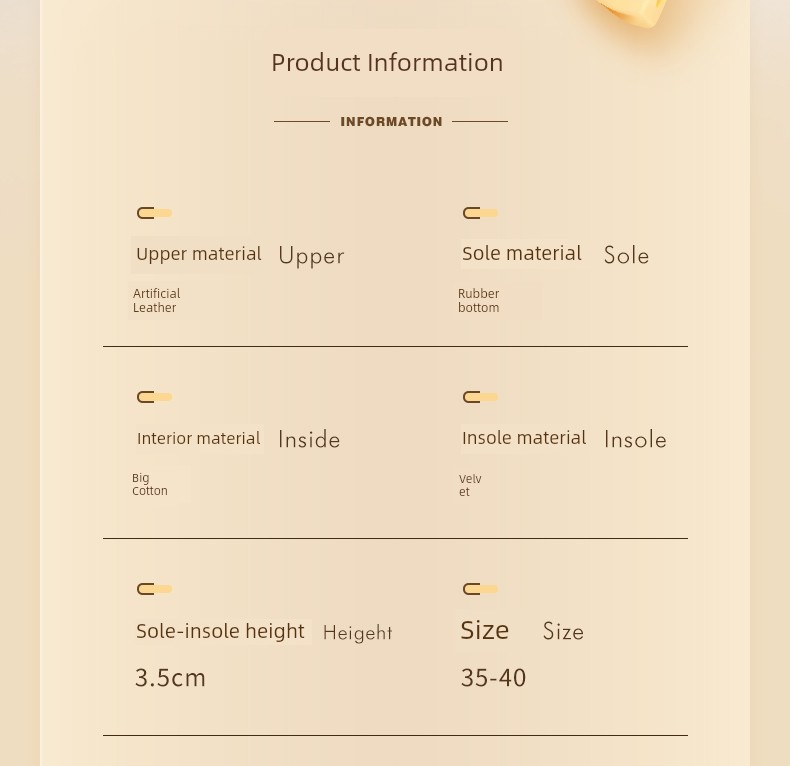Click the misspelled Heigeht text
Screen dimensions: 790x766
[357, 633]
